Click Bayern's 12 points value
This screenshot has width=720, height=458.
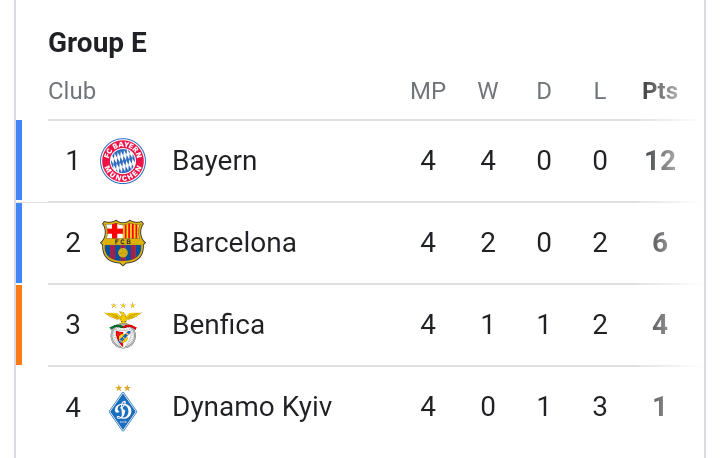tap(660, 161)
